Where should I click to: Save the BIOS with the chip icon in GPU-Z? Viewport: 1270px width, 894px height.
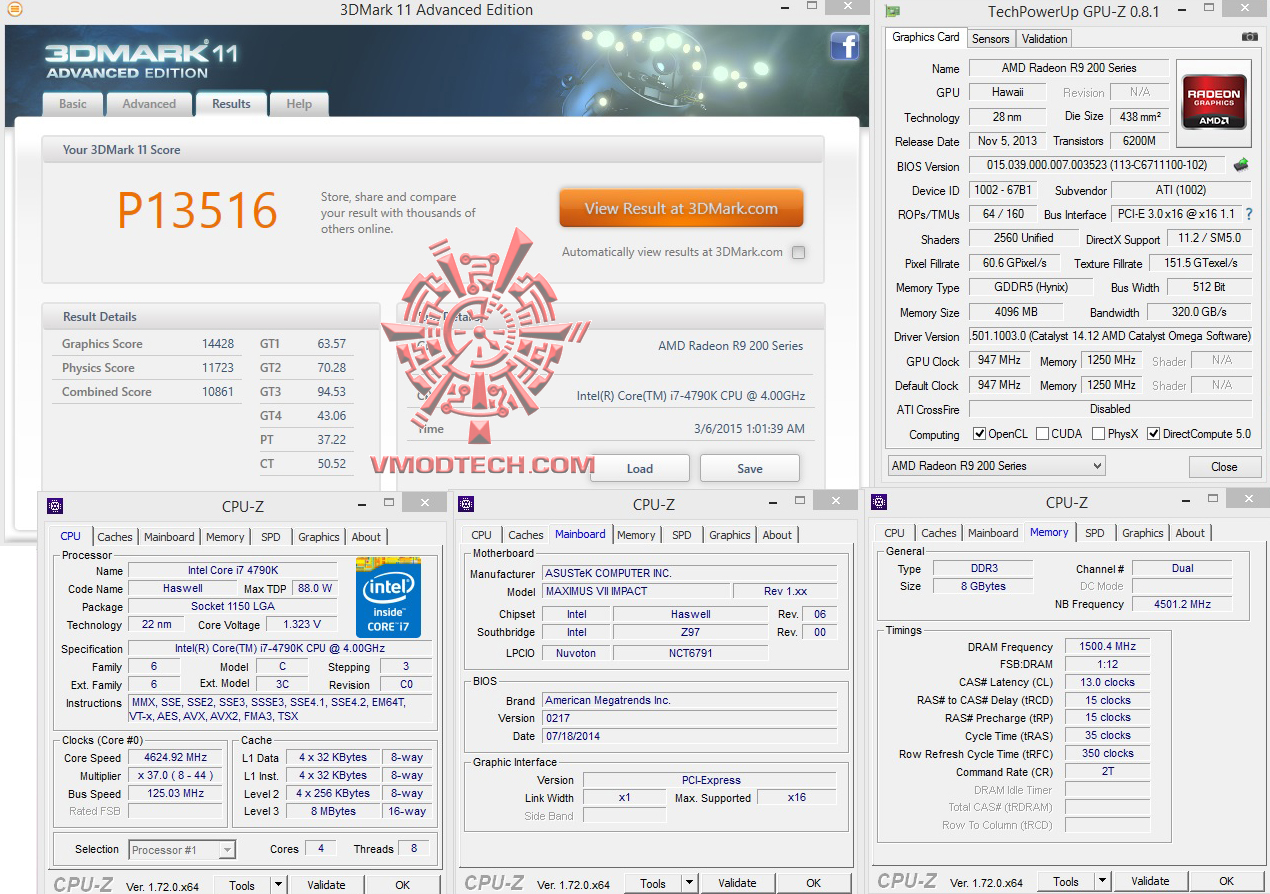point(1241,165)
